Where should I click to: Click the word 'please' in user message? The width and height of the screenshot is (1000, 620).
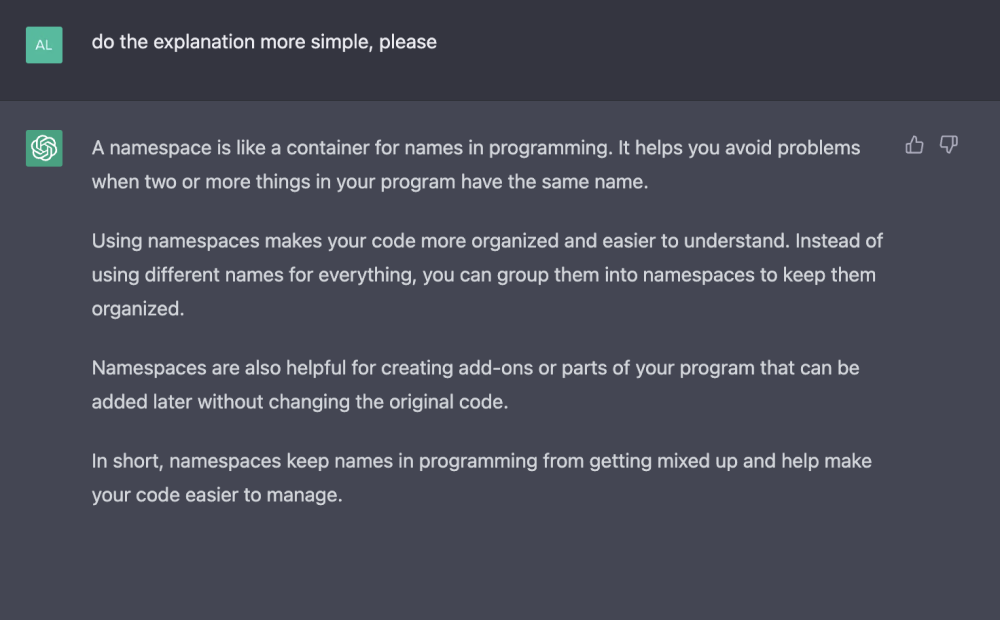(x=408, y=42)
